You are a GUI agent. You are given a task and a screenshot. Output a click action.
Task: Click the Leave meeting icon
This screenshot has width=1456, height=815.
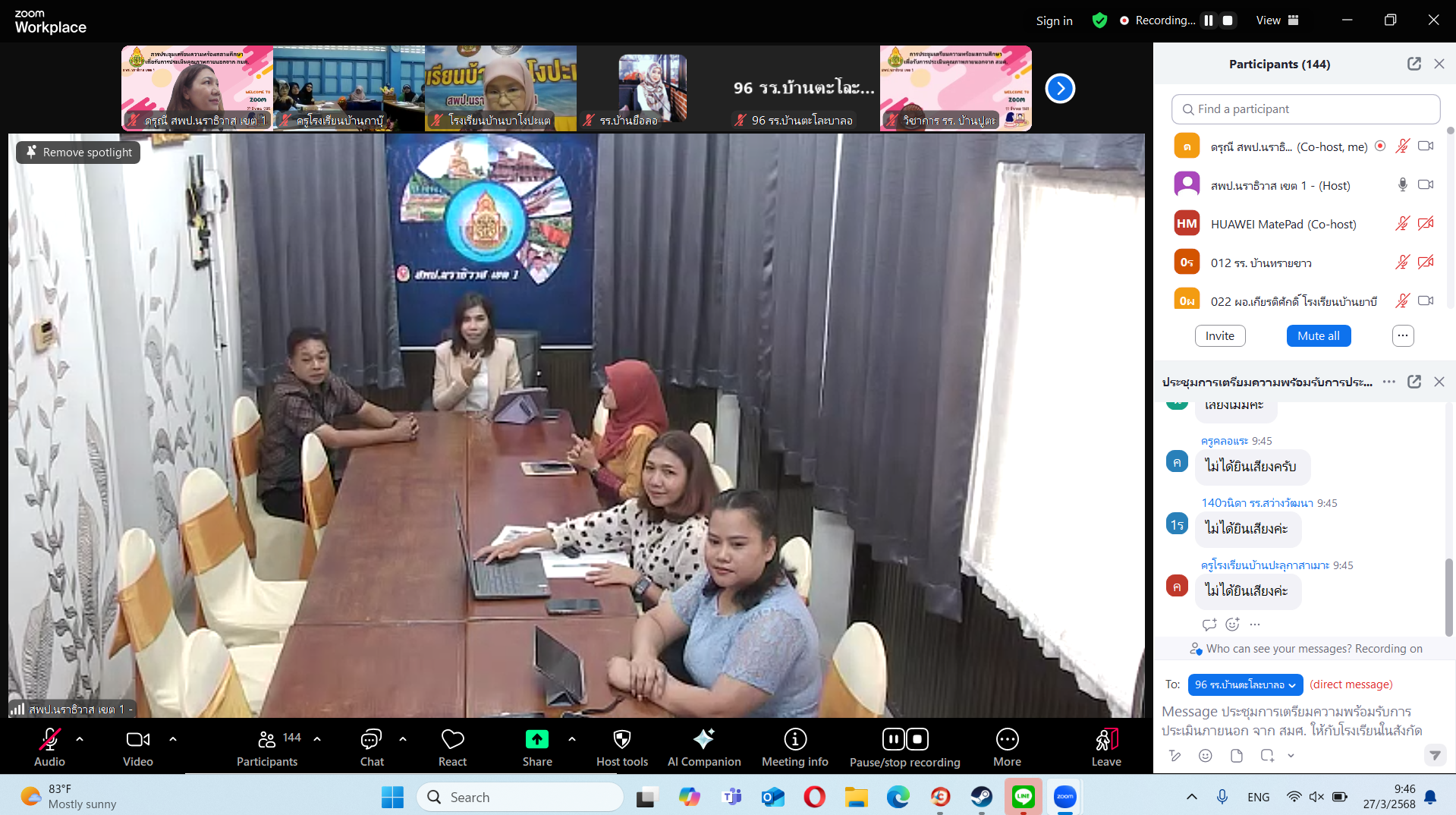(x=1105, y=740)
